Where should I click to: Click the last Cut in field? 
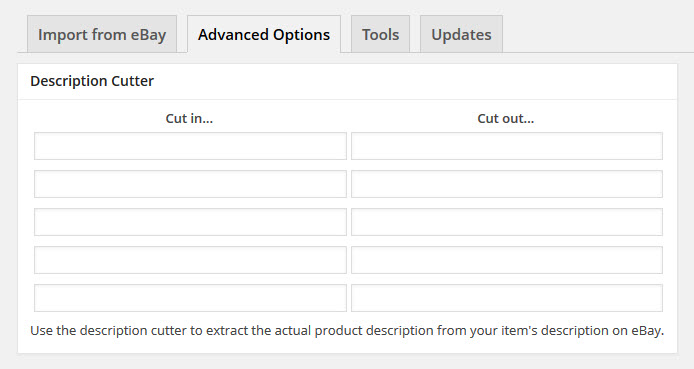190,298
